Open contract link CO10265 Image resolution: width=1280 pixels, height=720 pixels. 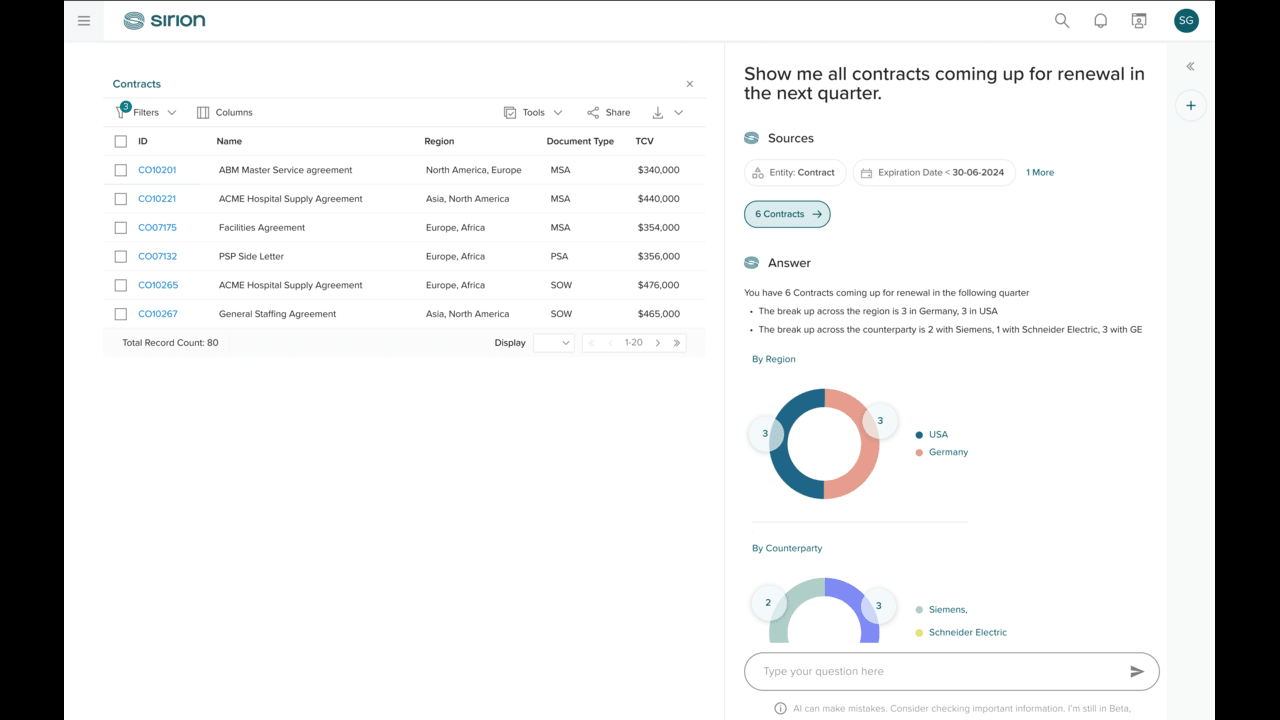point(158,285)
